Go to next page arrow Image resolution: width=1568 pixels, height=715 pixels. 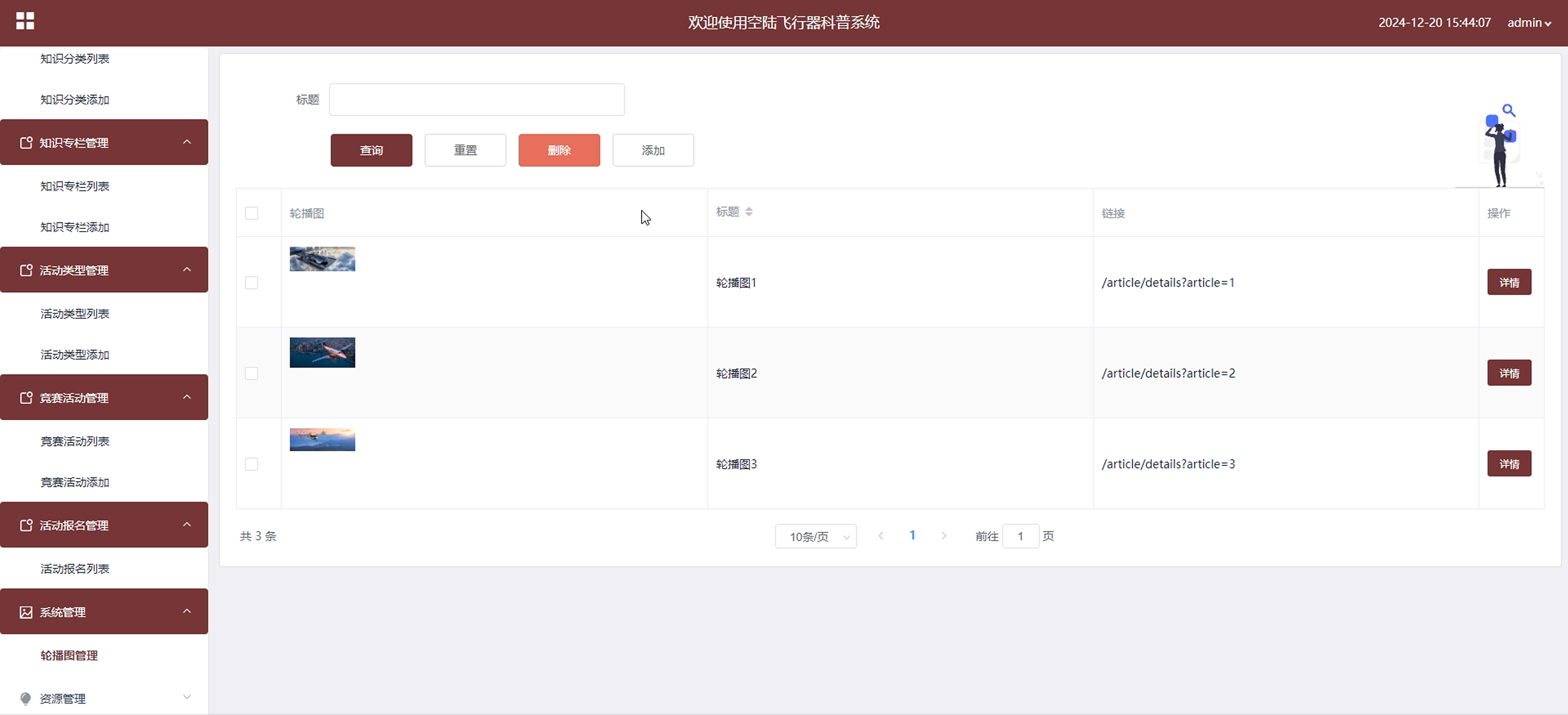pyautogui.click(x=943, y=536)
